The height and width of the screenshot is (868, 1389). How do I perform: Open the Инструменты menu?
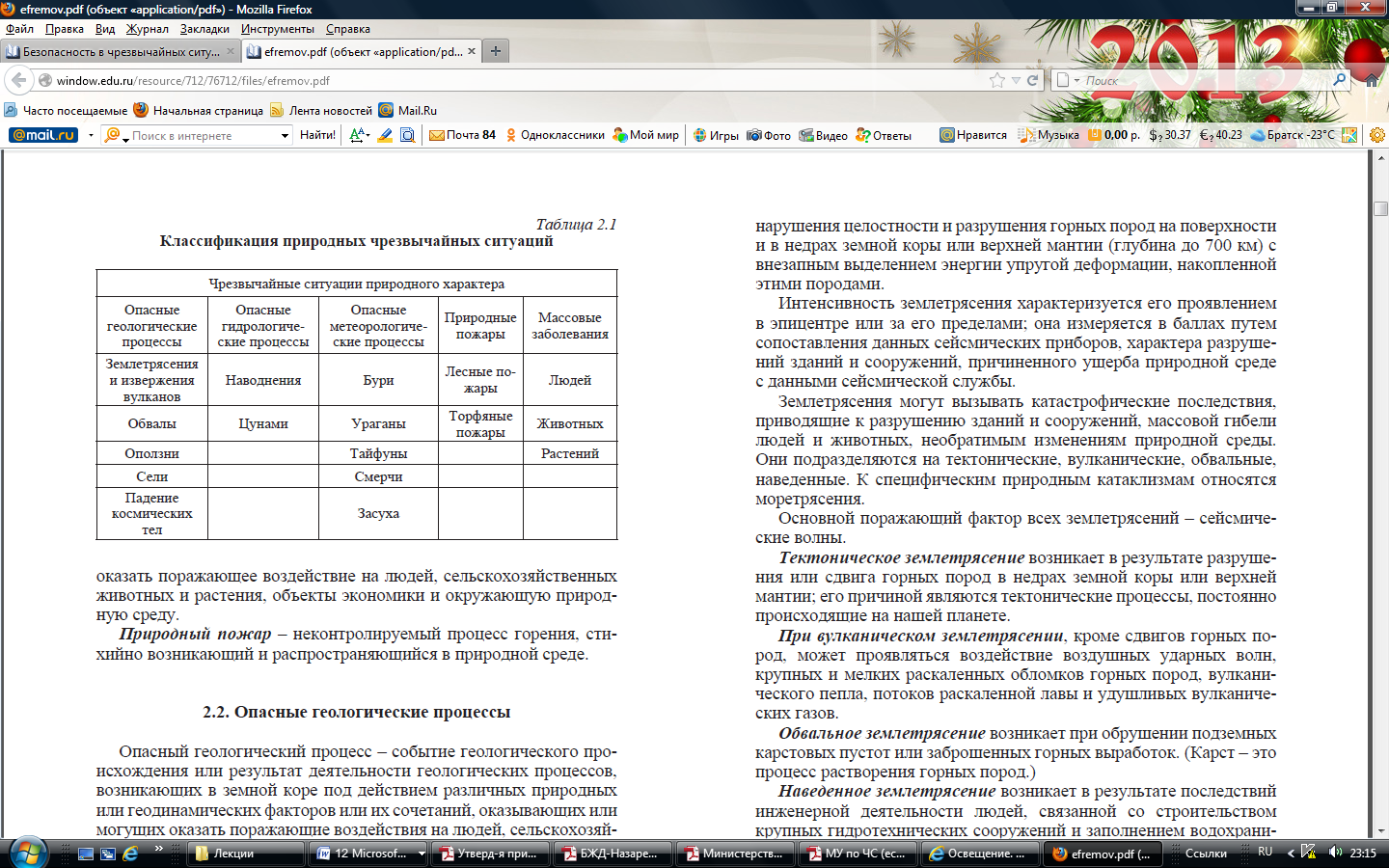(x=278, y=29)
